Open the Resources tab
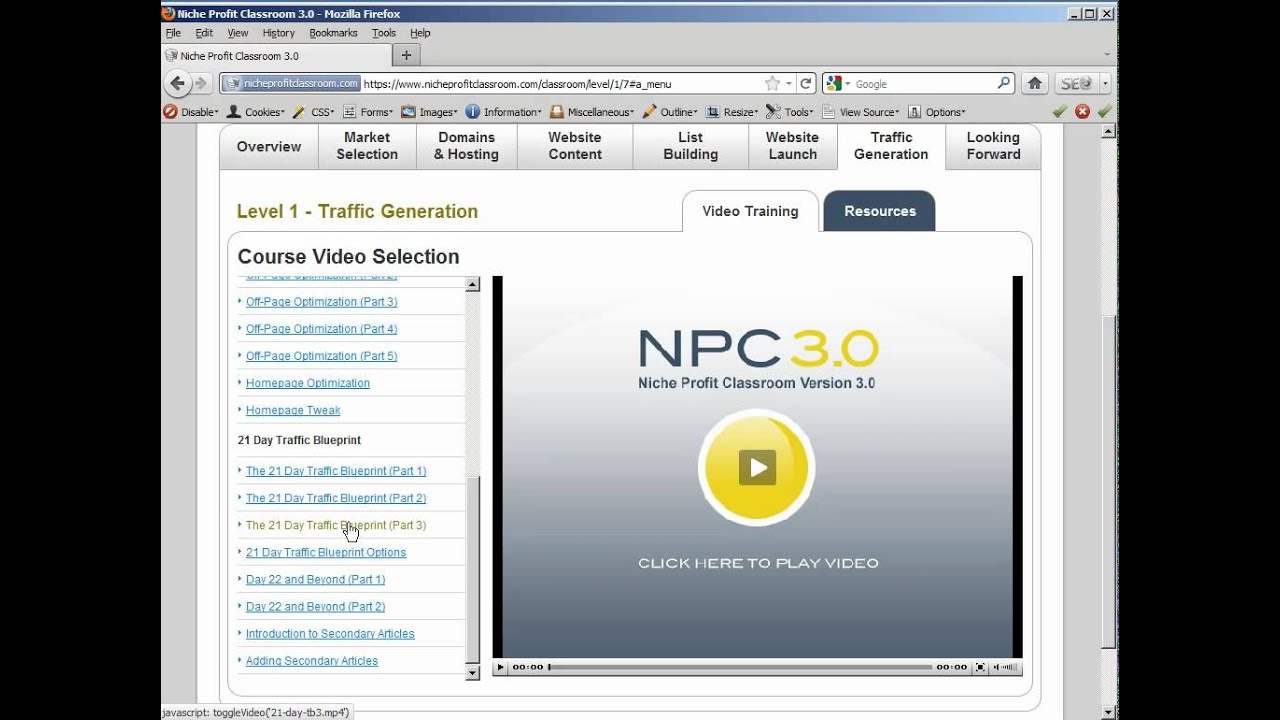1280x720 pixels. [x=880, y=211]
